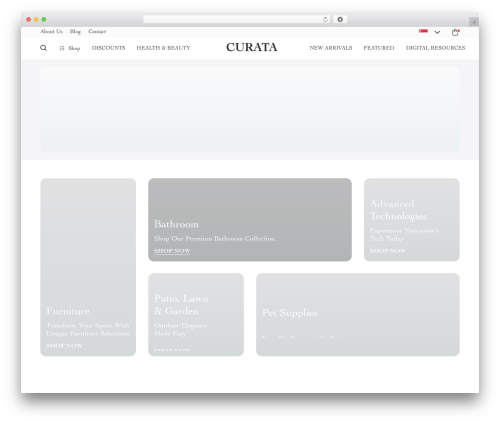
Task: Click 'Transform Your Space' furniture description
Action: (88, 329)
